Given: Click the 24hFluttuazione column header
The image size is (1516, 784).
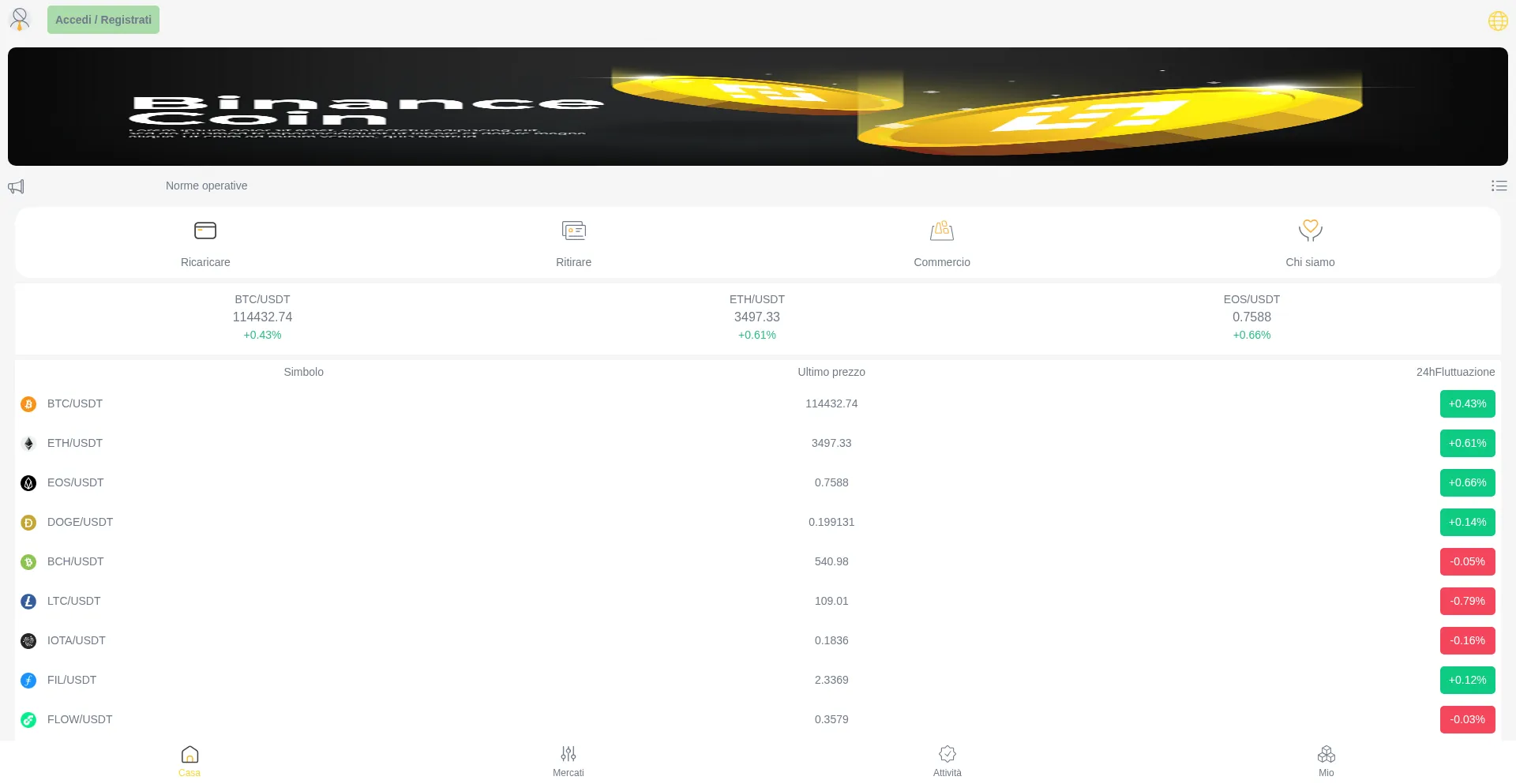Looking at the screenshot, I should pos(1455,372).
